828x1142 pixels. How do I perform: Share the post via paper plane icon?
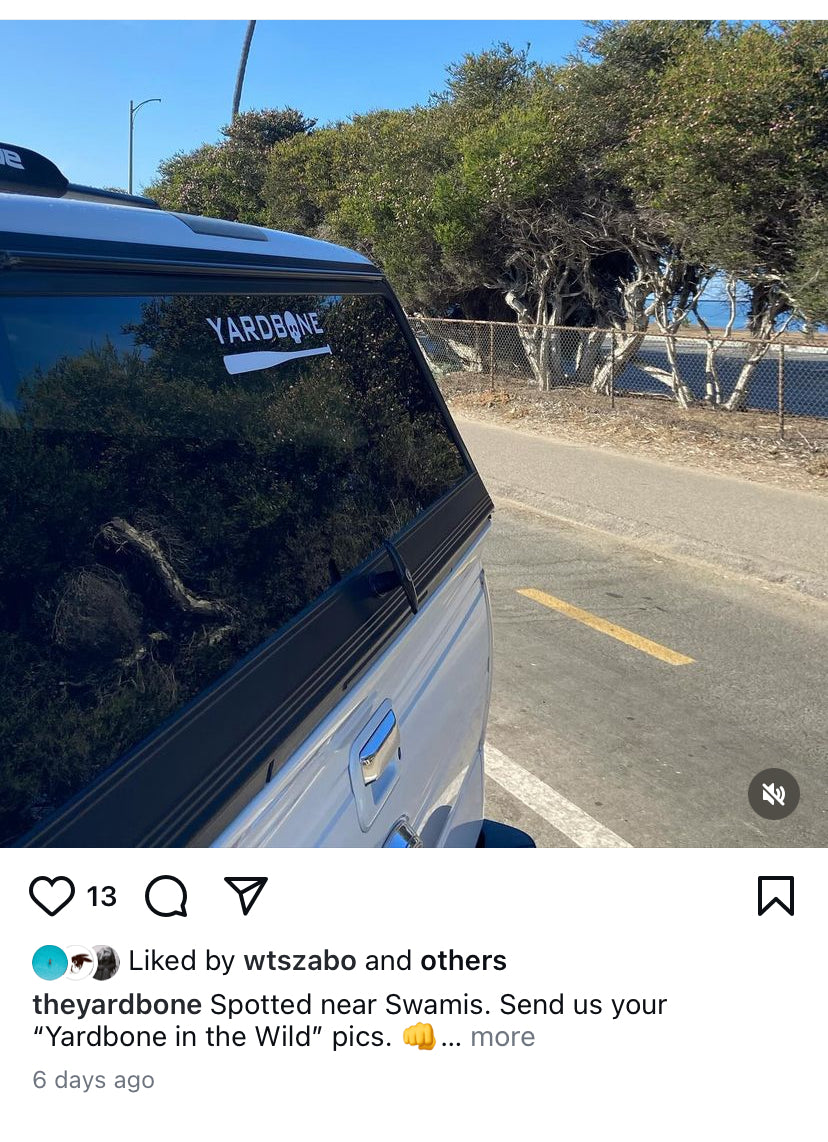coord(246,895)
